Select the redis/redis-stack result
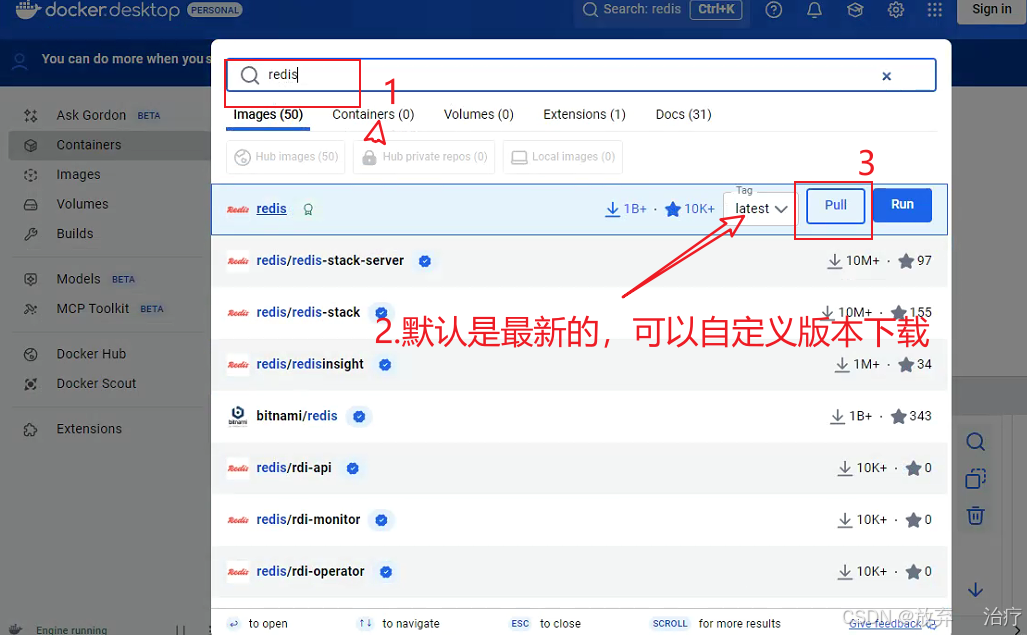The width and height of the screenshot is (1027, 635). point(579,313)
